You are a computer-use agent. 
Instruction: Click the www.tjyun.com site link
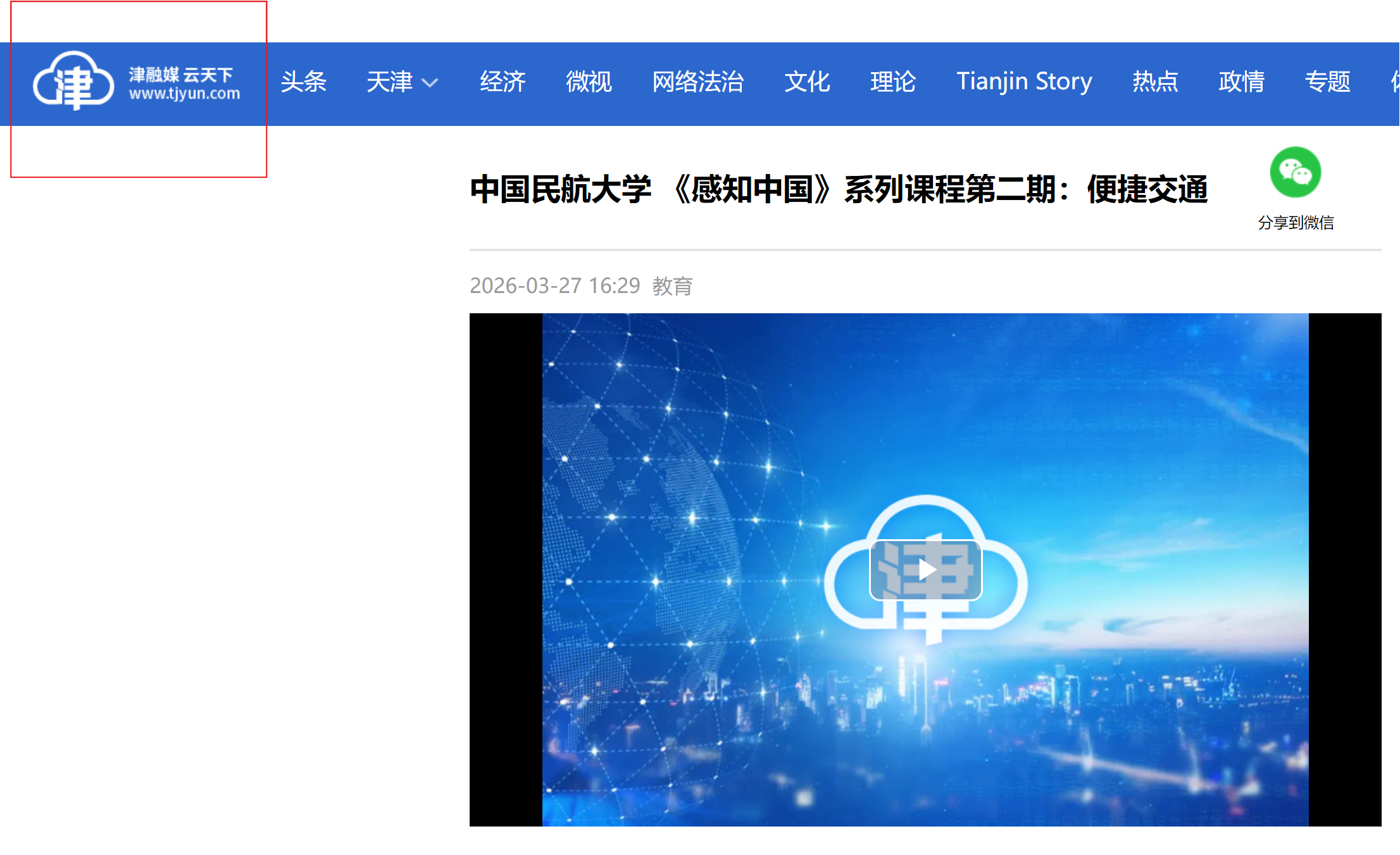coord(184,94)
